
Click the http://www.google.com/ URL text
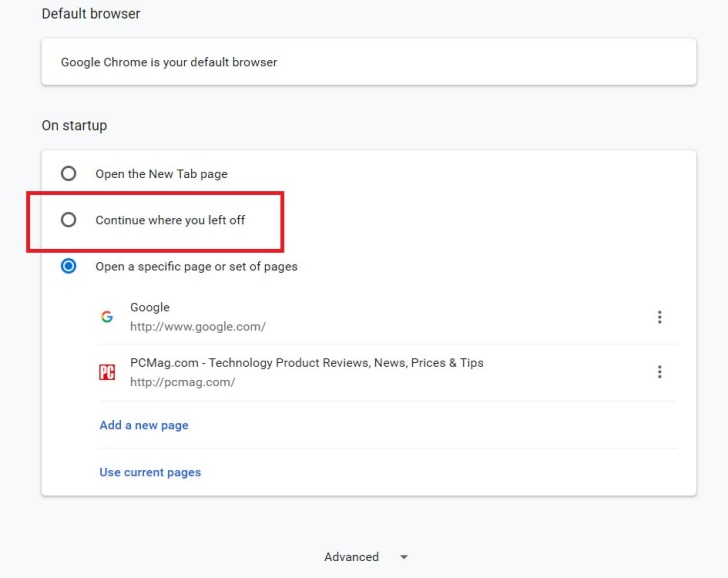[198, 326]
